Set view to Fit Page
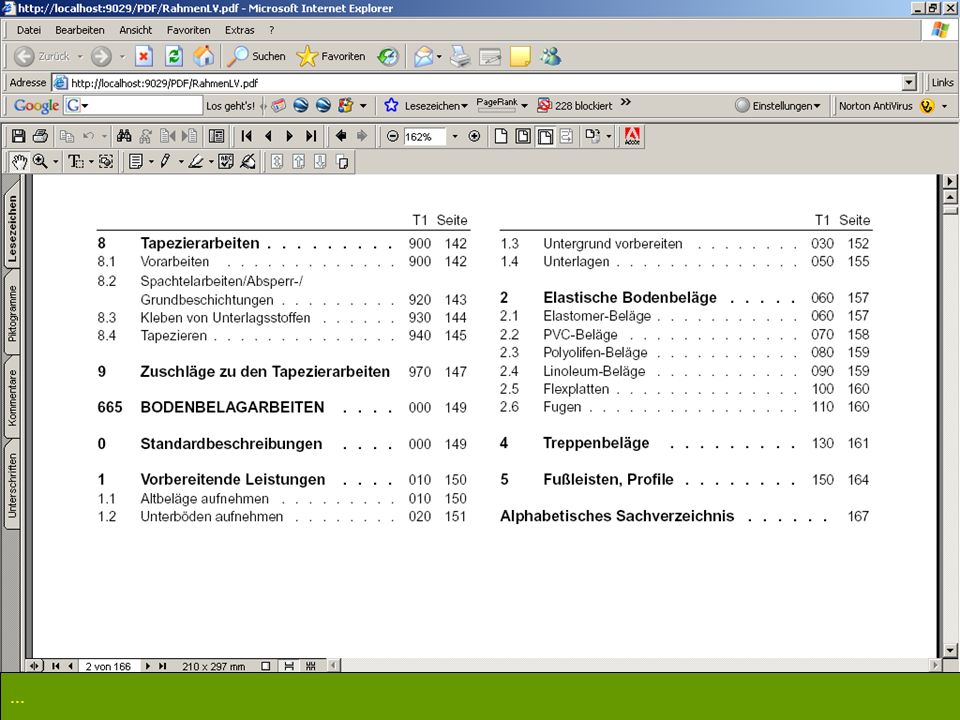 [x=523, y=136]
